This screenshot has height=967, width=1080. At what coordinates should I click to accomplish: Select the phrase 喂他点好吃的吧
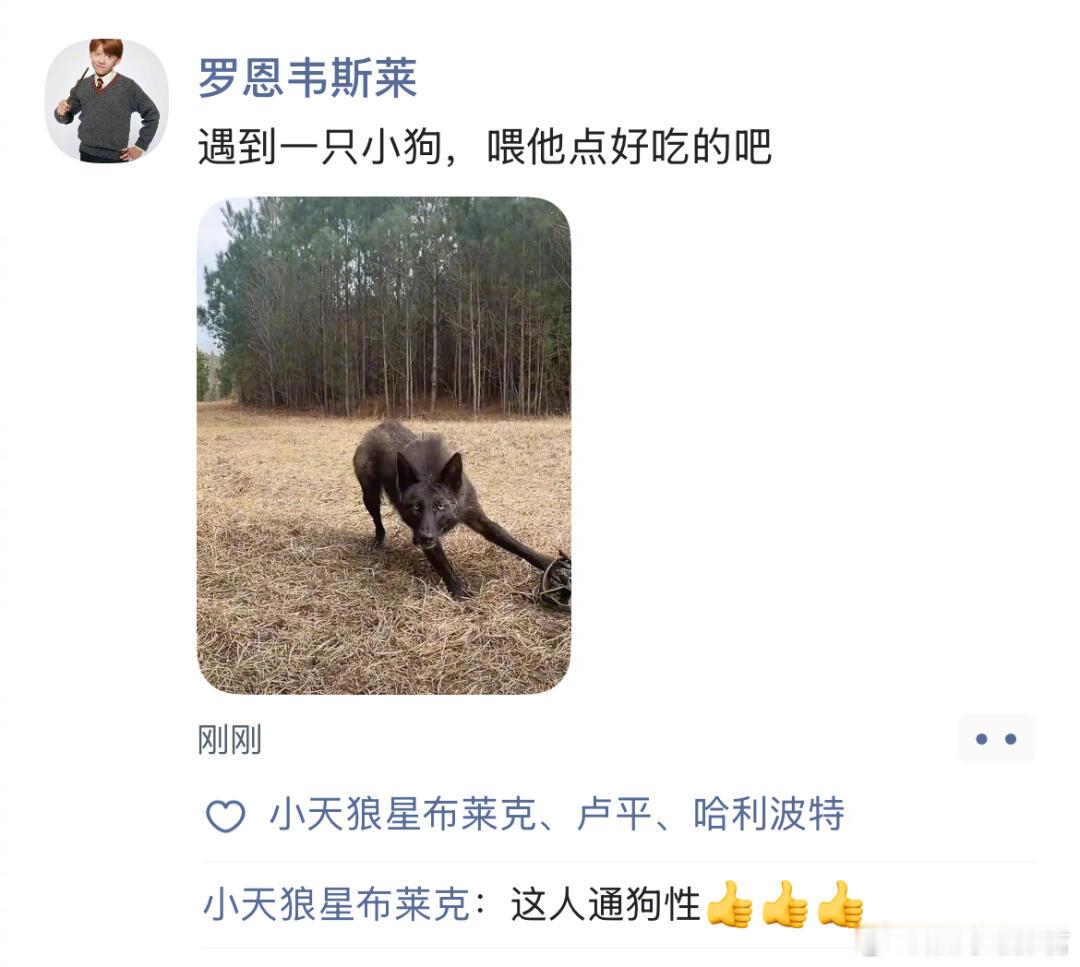point(629,147)
